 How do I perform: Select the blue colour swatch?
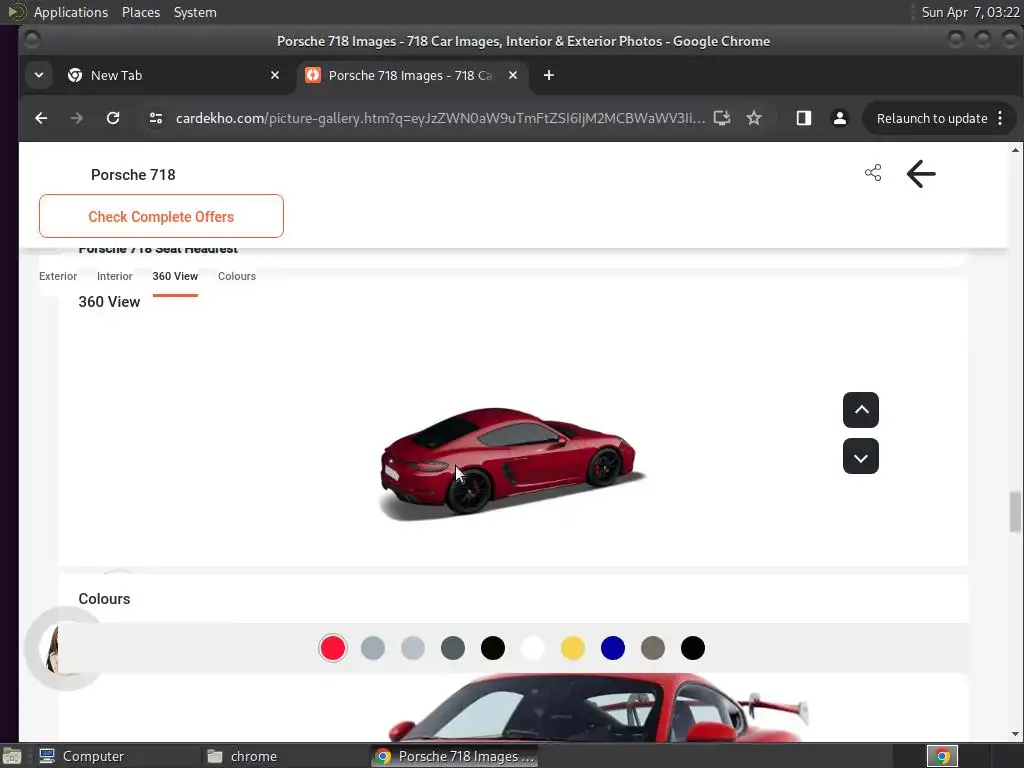point(613,648)
